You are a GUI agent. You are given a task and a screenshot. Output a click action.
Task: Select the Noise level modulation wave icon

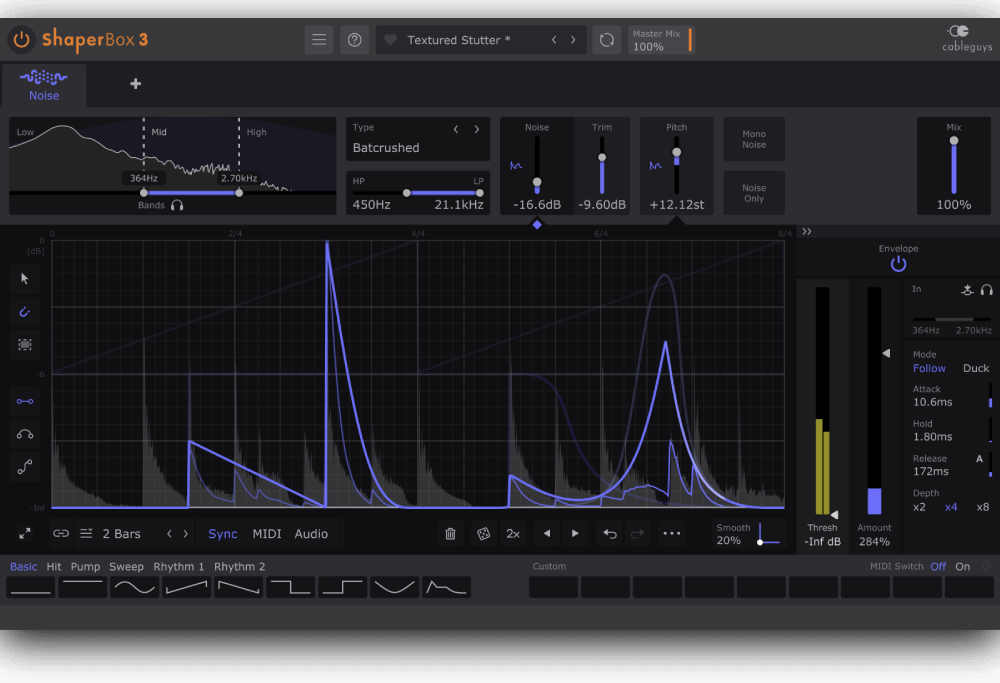516,166
